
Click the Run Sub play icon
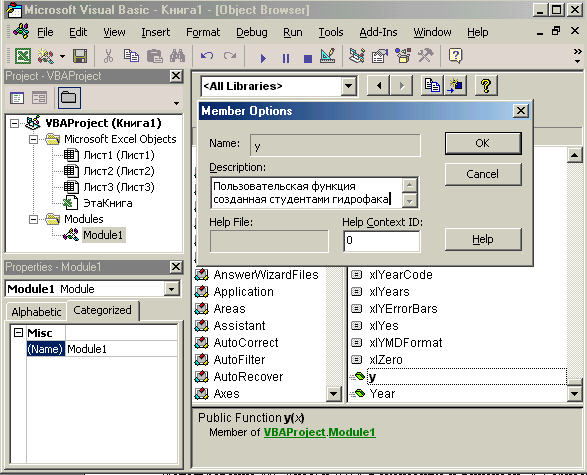tap(263, 58)
